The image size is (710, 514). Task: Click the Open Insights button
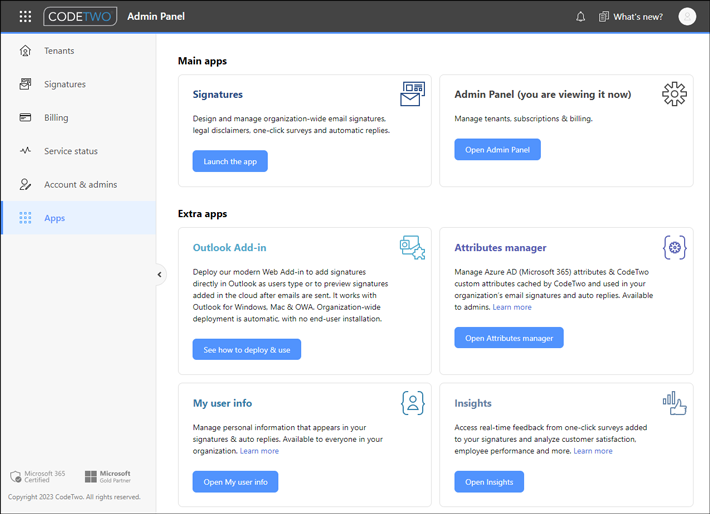click(489, 482)
